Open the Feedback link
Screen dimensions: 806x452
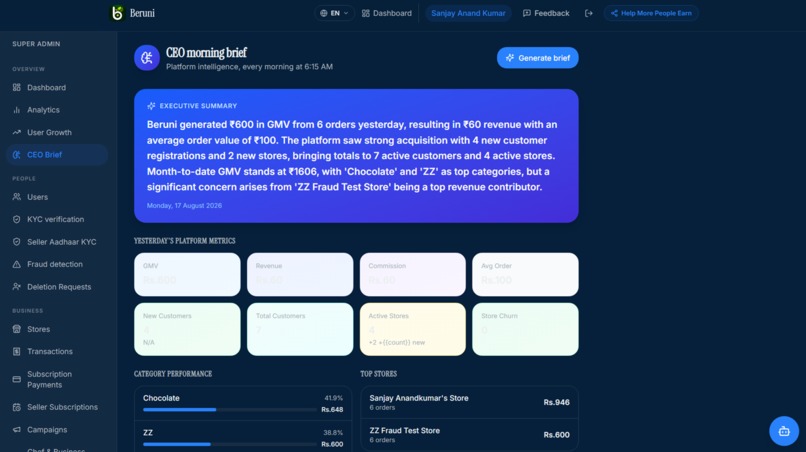point(546,13)
